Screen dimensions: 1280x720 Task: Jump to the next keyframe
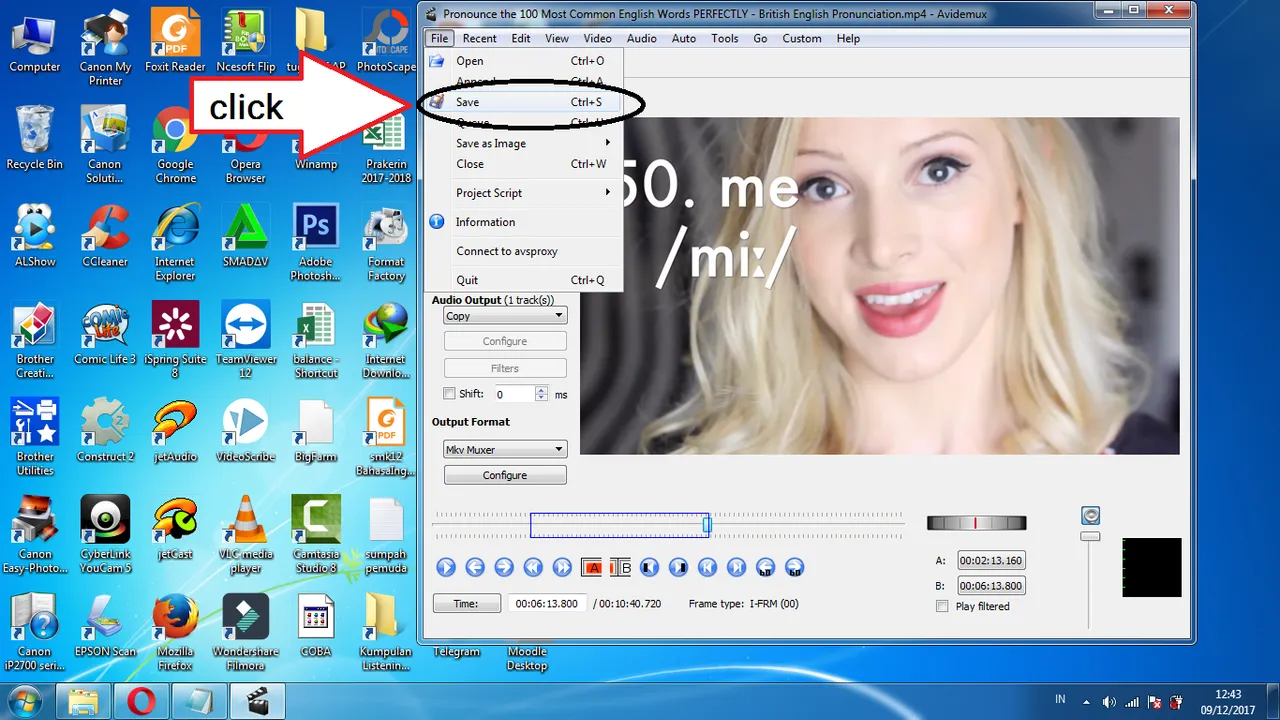click(562, 568)
